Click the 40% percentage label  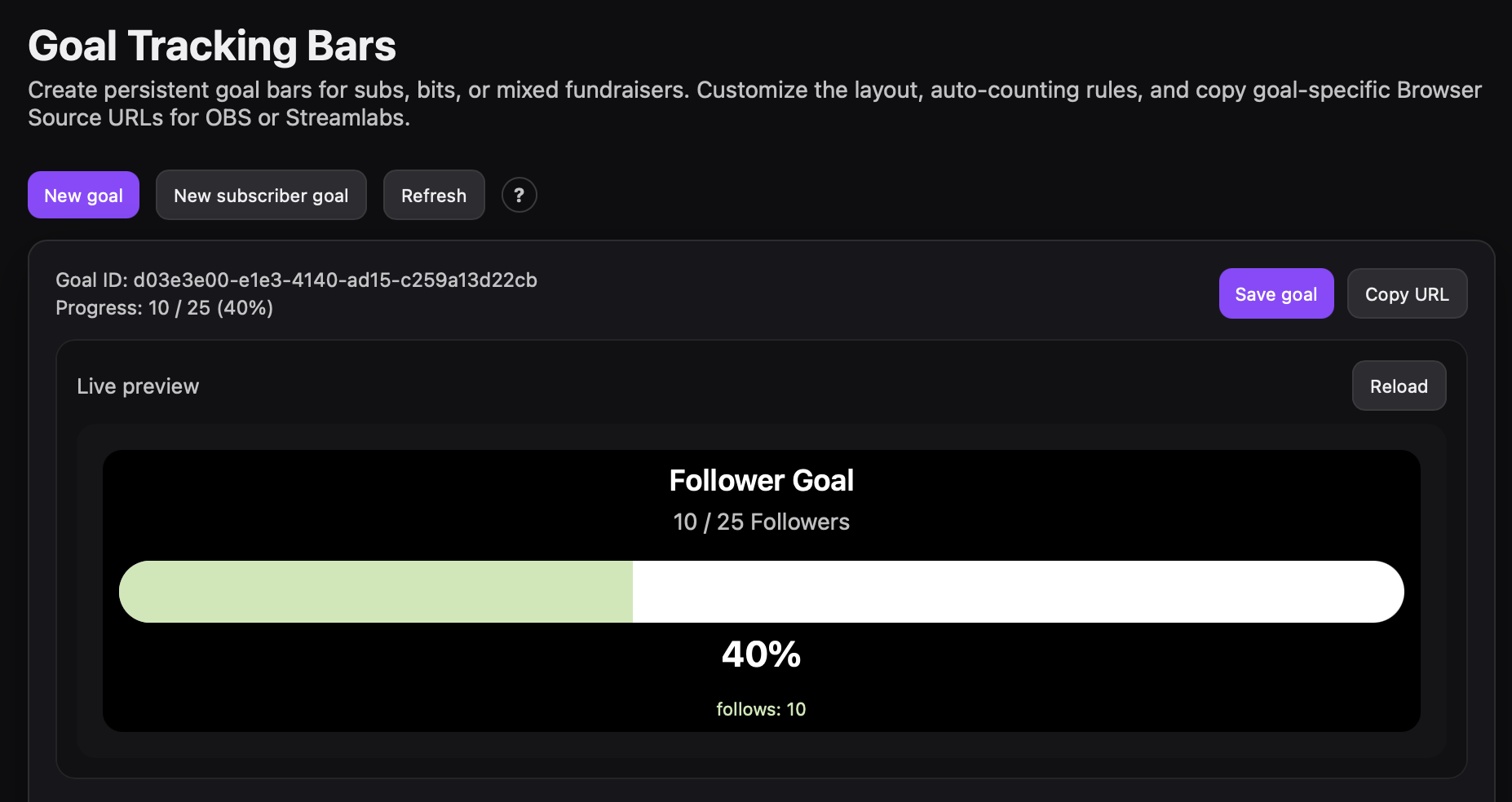[x=761, y=654]
